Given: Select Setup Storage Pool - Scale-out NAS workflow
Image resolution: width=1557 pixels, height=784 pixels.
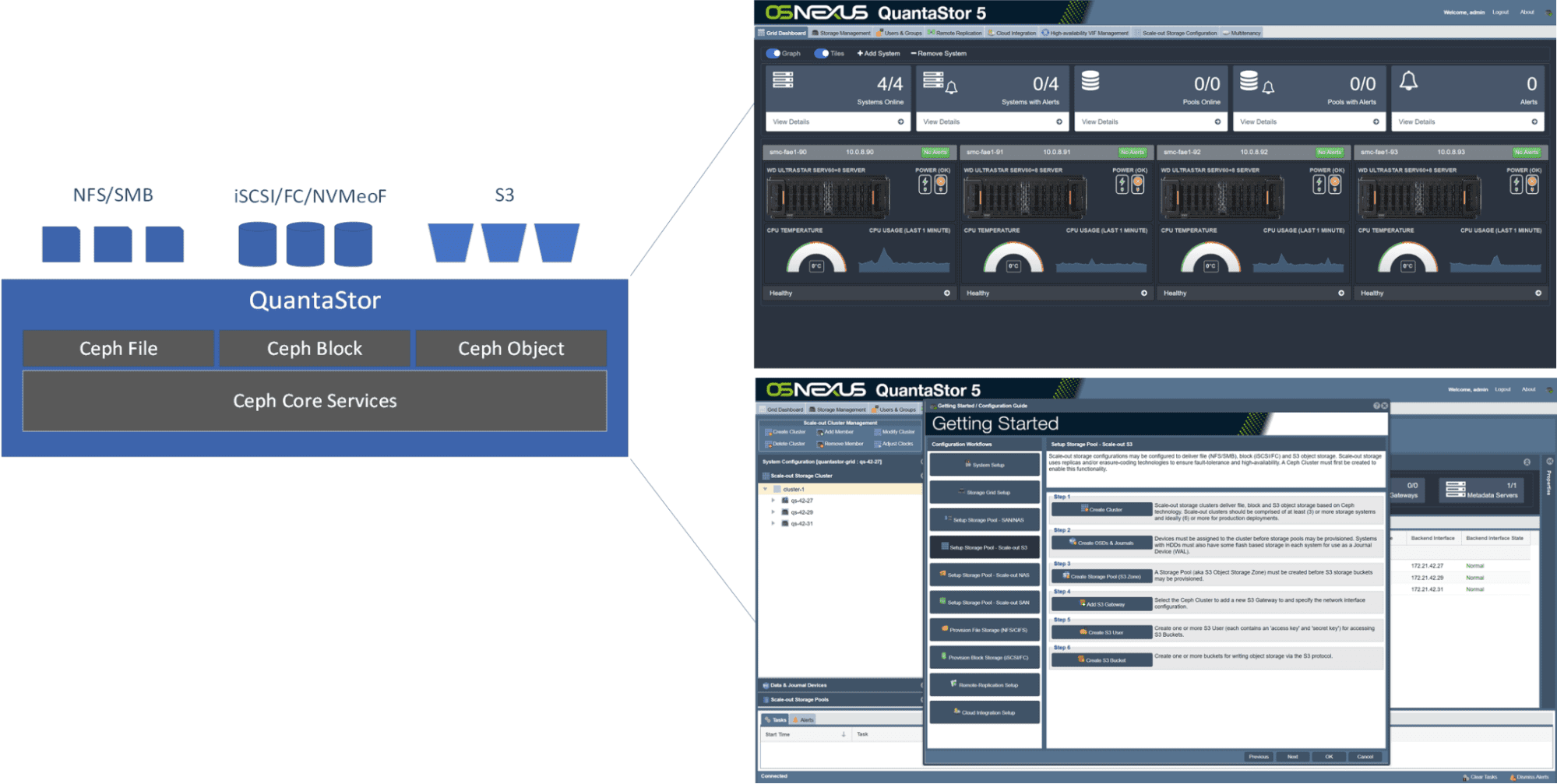Looking at the screenshot, I should [x=985, y=575].
